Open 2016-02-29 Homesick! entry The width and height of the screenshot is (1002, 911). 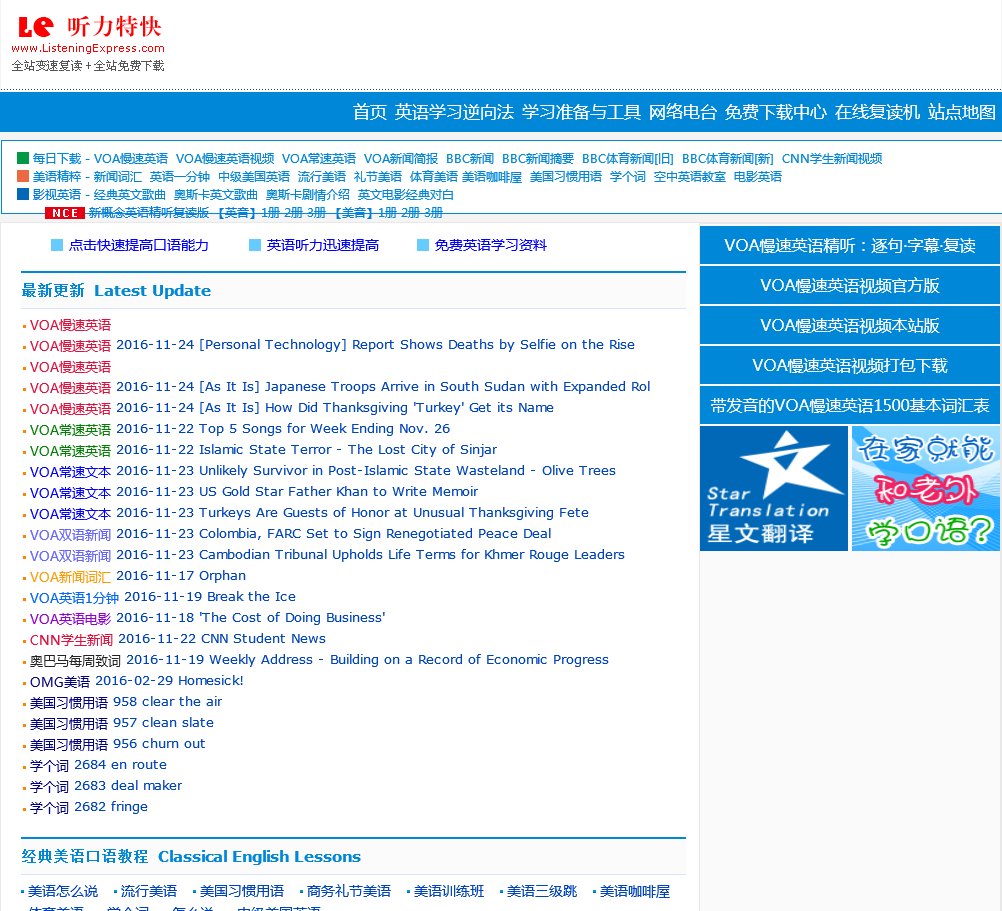(x=169, y=681)
